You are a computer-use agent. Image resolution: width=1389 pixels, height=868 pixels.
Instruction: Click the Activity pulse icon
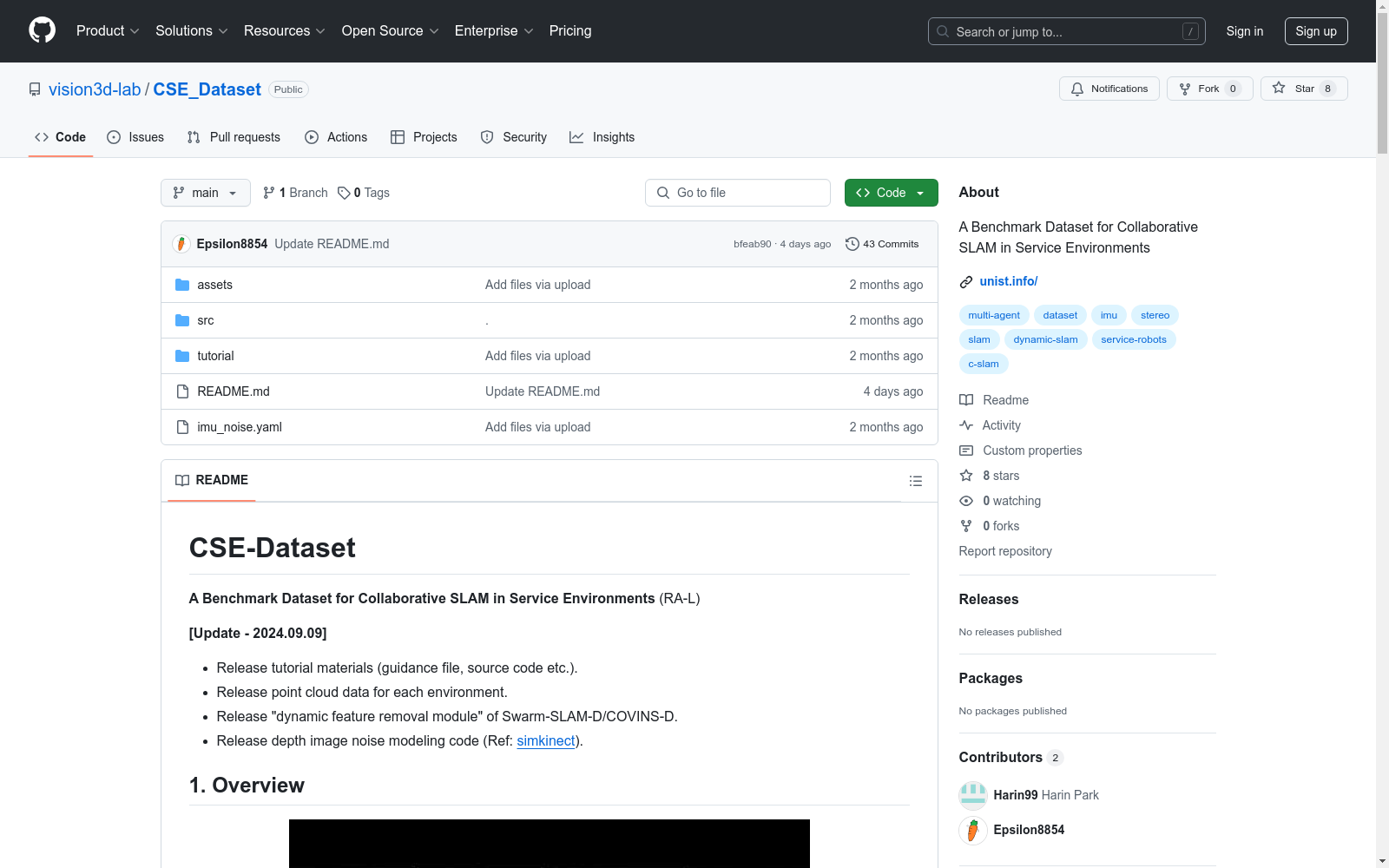coord(966,425)
